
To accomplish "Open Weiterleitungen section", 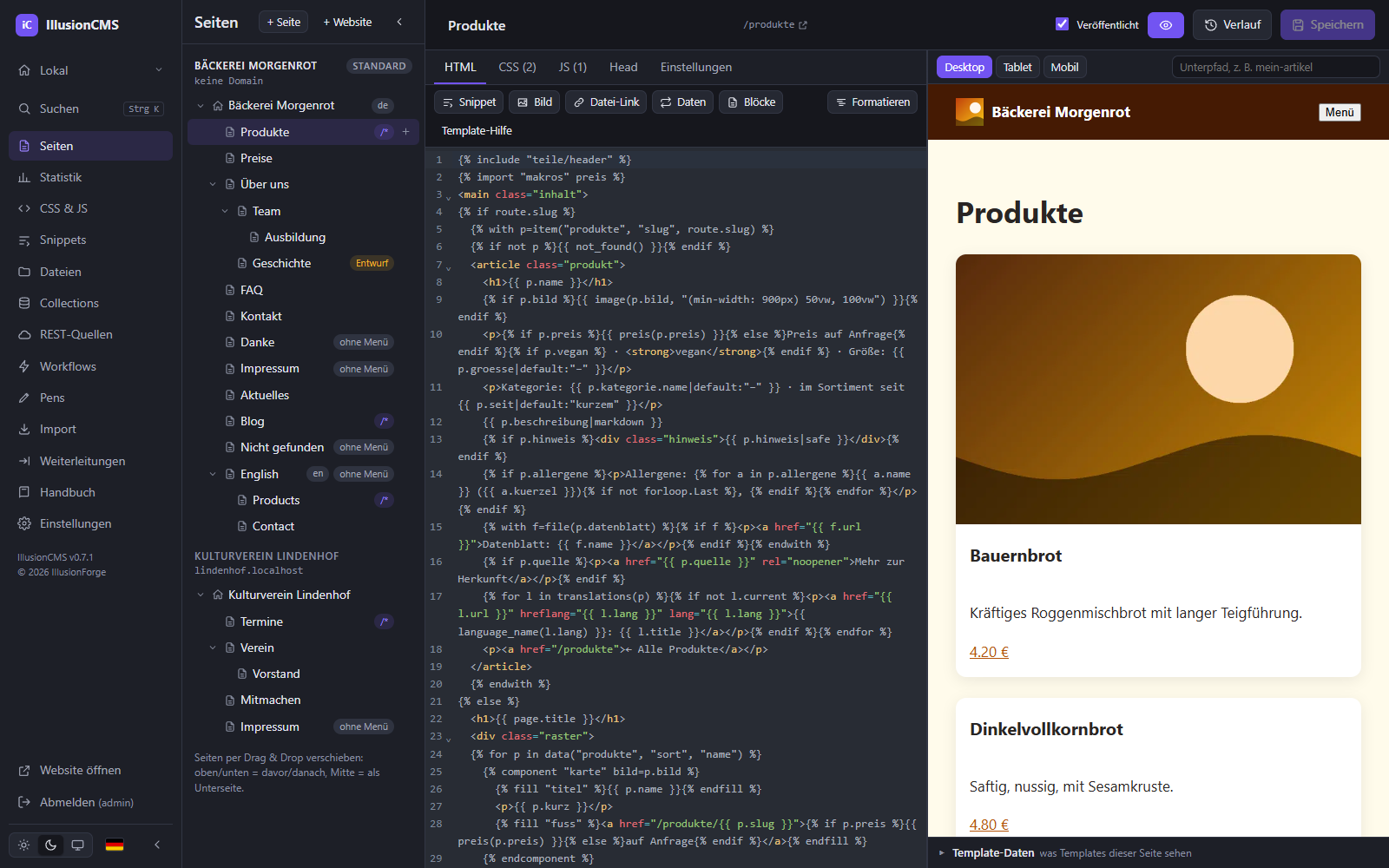I will coord(90,461).
